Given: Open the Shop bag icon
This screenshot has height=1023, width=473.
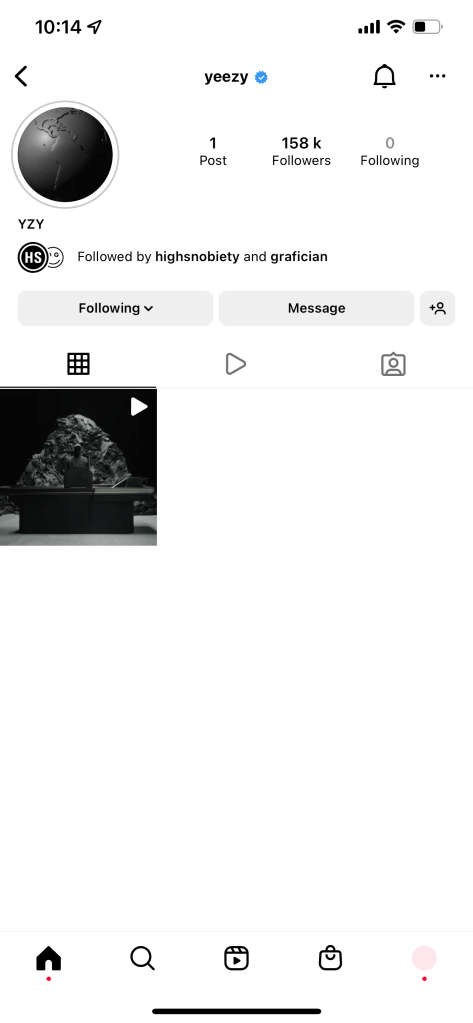Looking at the screenshot, I should coord(330,958).
